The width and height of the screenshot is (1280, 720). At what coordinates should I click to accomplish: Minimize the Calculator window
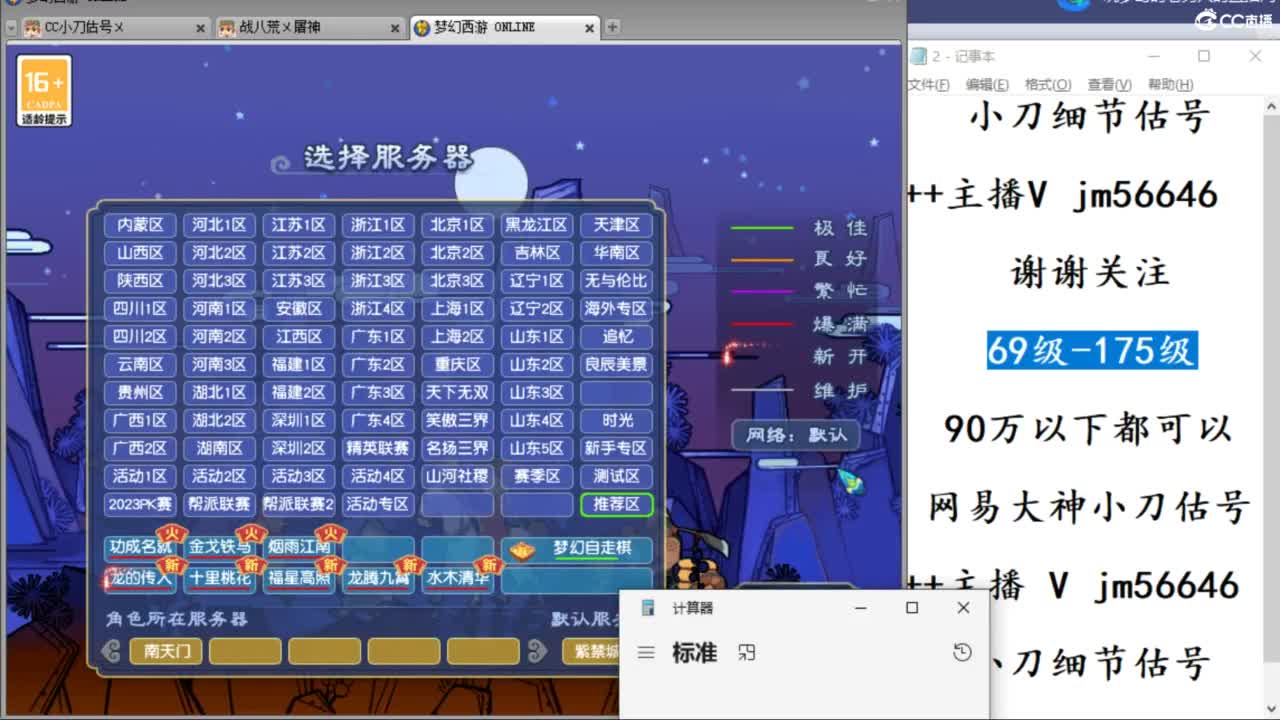(860, 608)
